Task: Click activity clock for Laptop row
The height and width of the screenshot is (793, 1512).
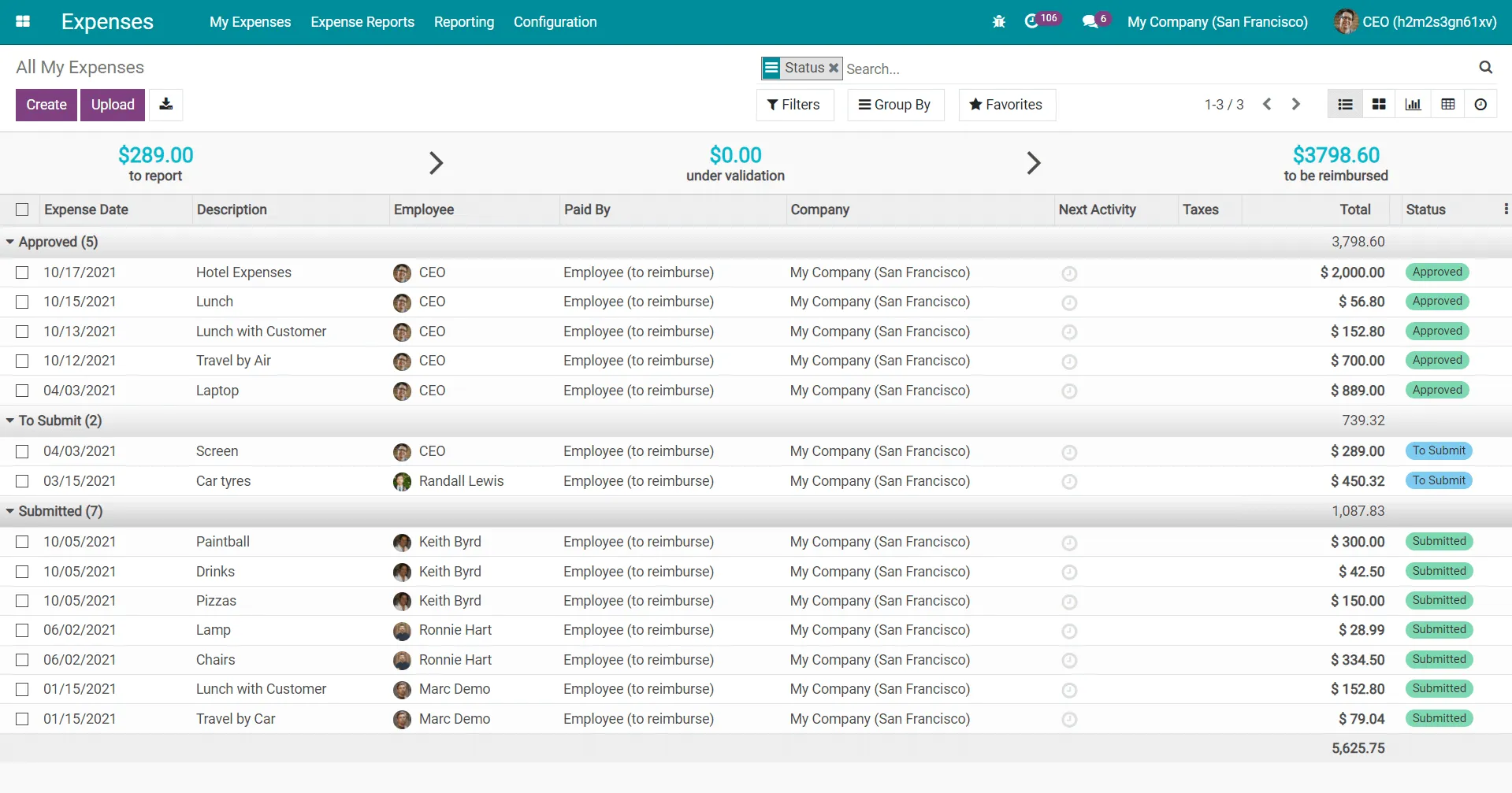Action: coord(1069,391)
